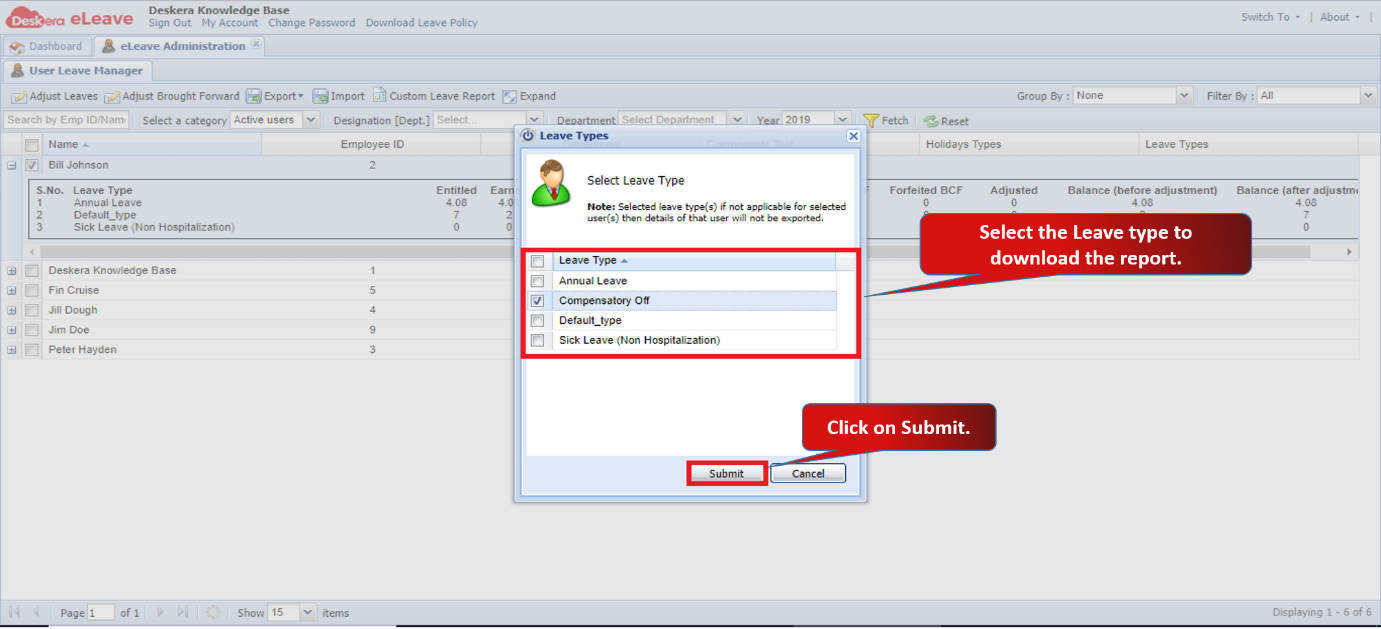The height and width of the screenshot is (629, 1381).
Task: Open the My Account link
Action: [230, 23]
